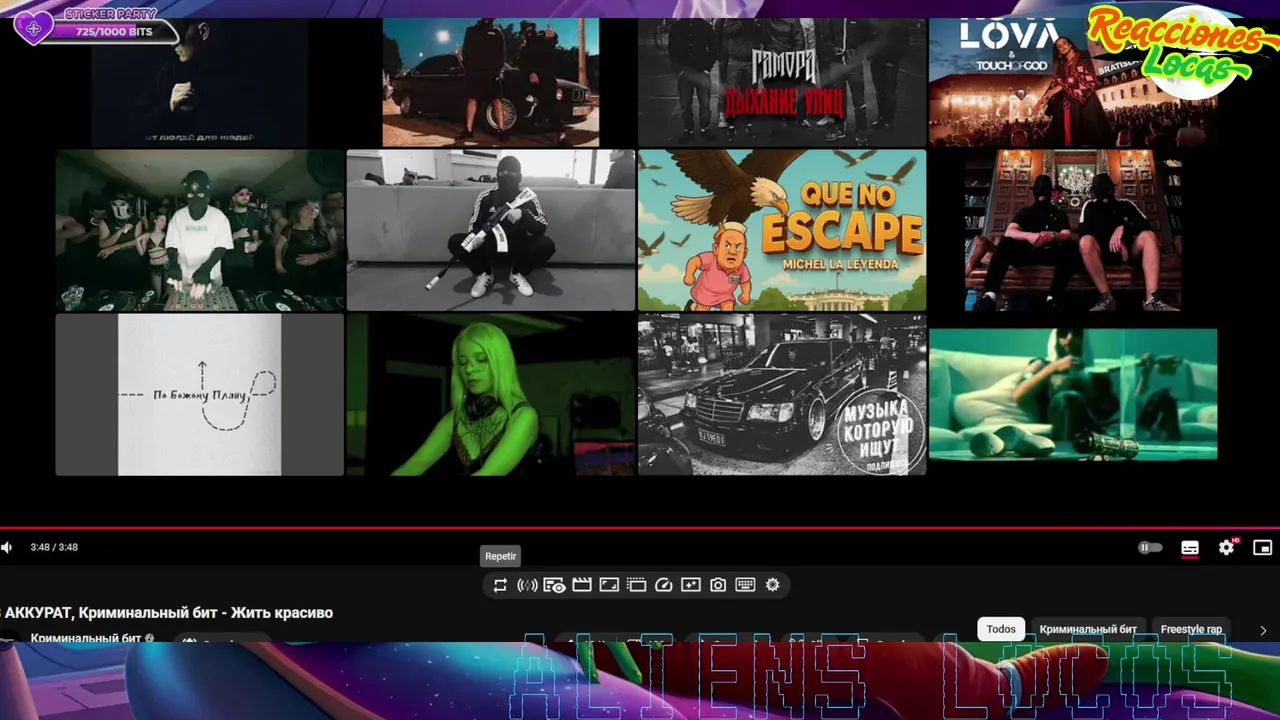Screen dimensions: 1280x720
Task: Open the teal-tinted sofa scene thumbnail
Action: [1073, 394]
